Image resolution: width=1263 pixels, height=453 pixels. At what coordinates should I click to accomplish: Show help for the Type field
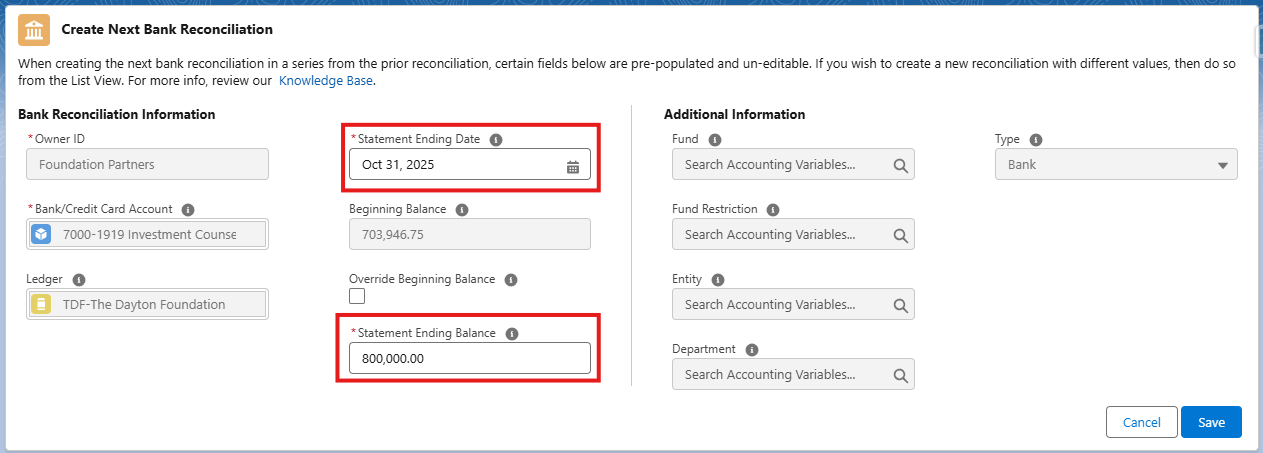tap(1035, 140)
